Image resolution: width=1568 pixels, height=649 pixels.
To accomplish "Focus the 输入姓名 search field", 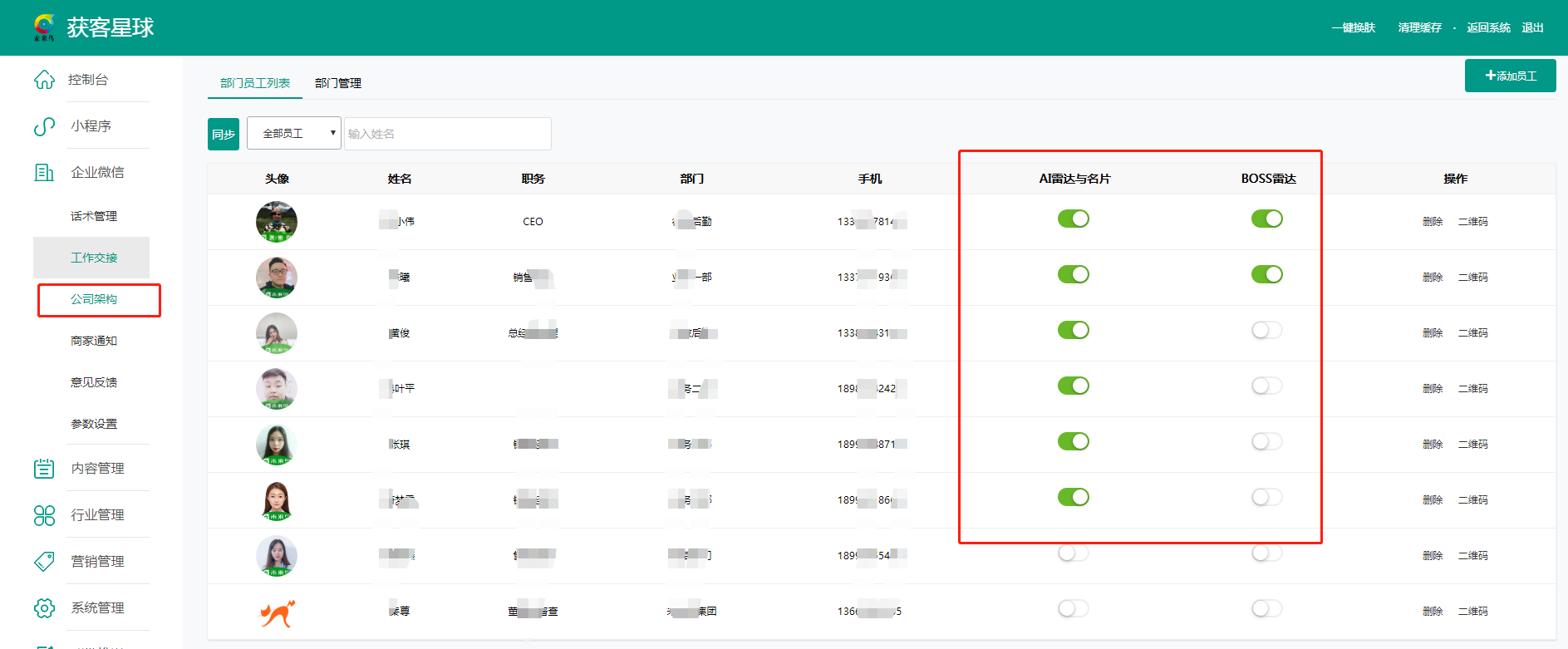I will [447, 134].
